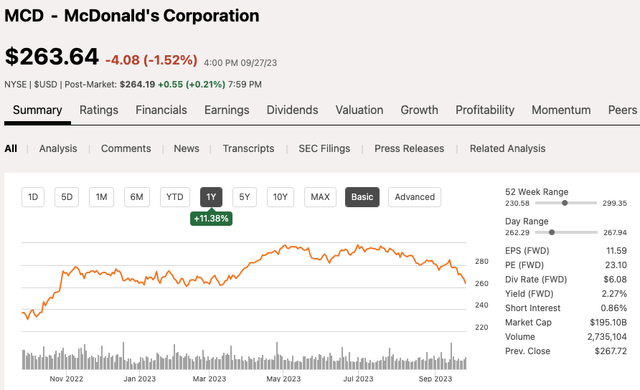640x390 pixels.
Task: Switch to the Ratings tab
Action: coord(99,110)
